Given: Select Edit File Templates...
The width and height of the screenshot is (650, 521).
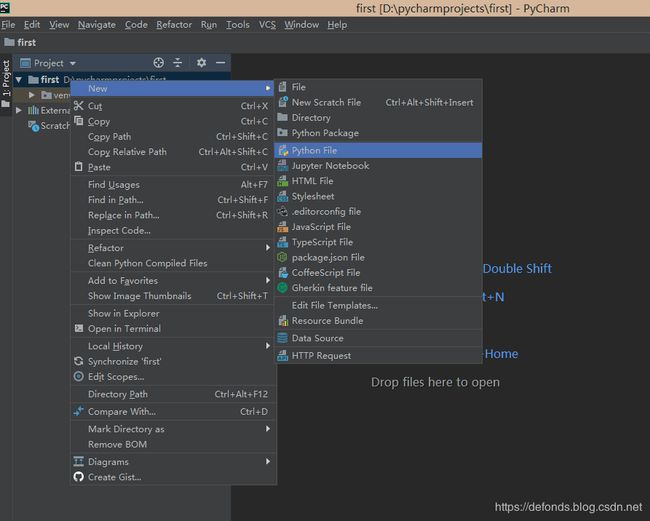Looking at the screenshot, I should click(x=378, y=305).
